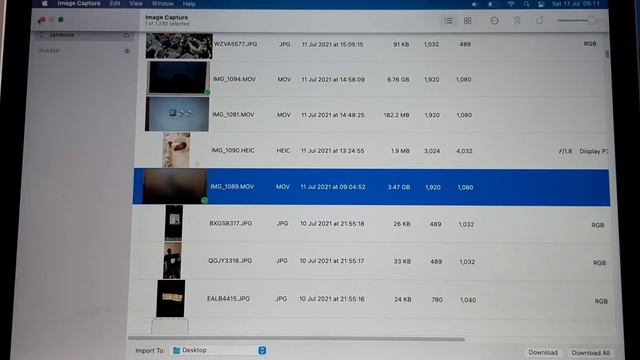
Task: Select the WZVA5577.JPG thumbnail
Action: pos(179,46)
